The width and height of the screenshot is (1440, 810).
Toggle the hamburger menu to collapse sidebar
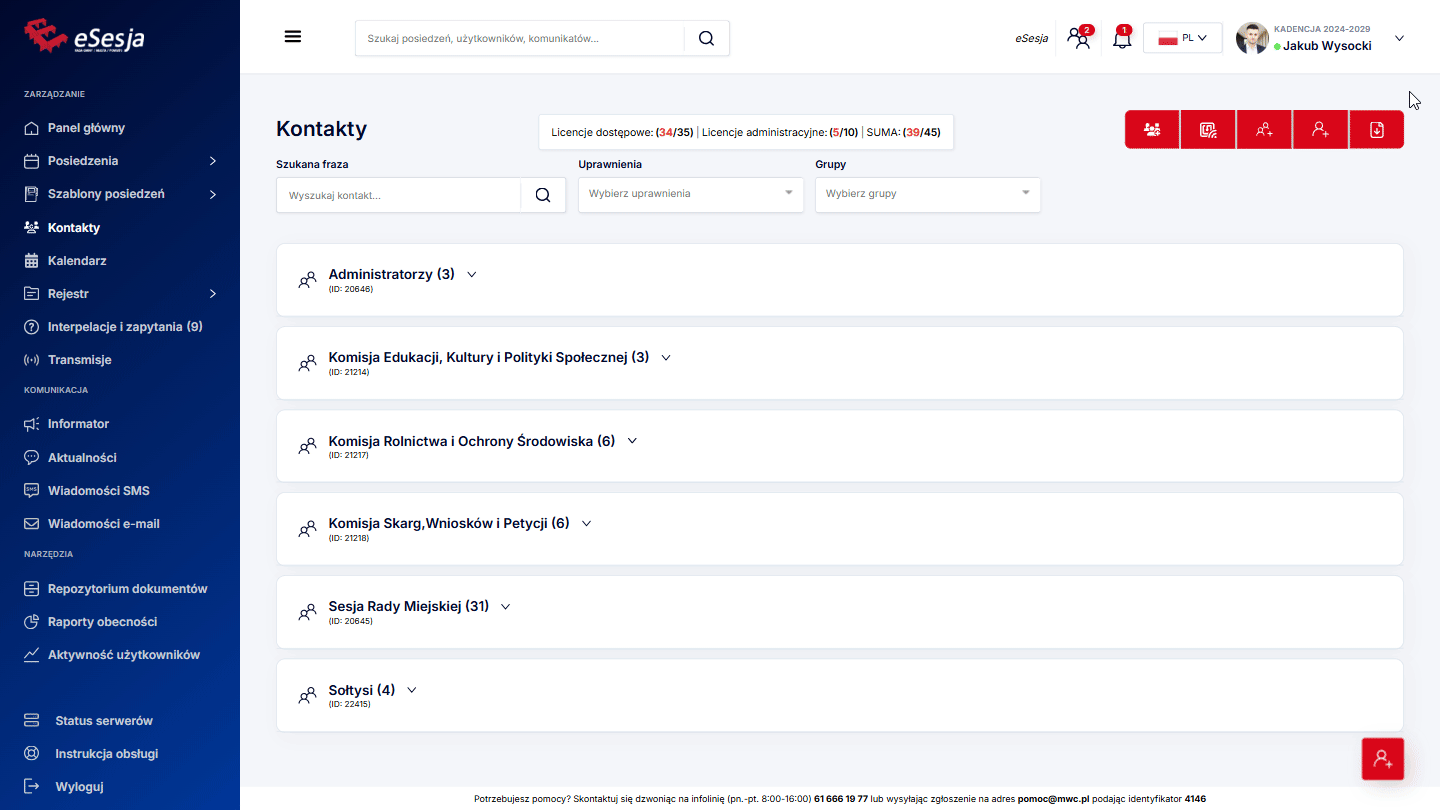[x=293, y=37]
